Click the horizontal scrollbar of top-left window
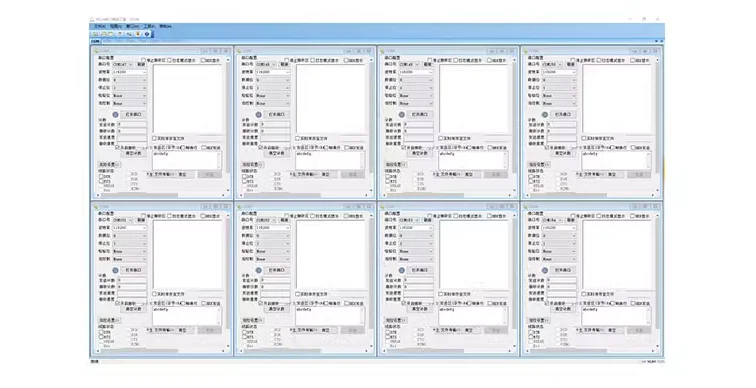The width and height of the screenshot is (756, 388). pos(161,195)
